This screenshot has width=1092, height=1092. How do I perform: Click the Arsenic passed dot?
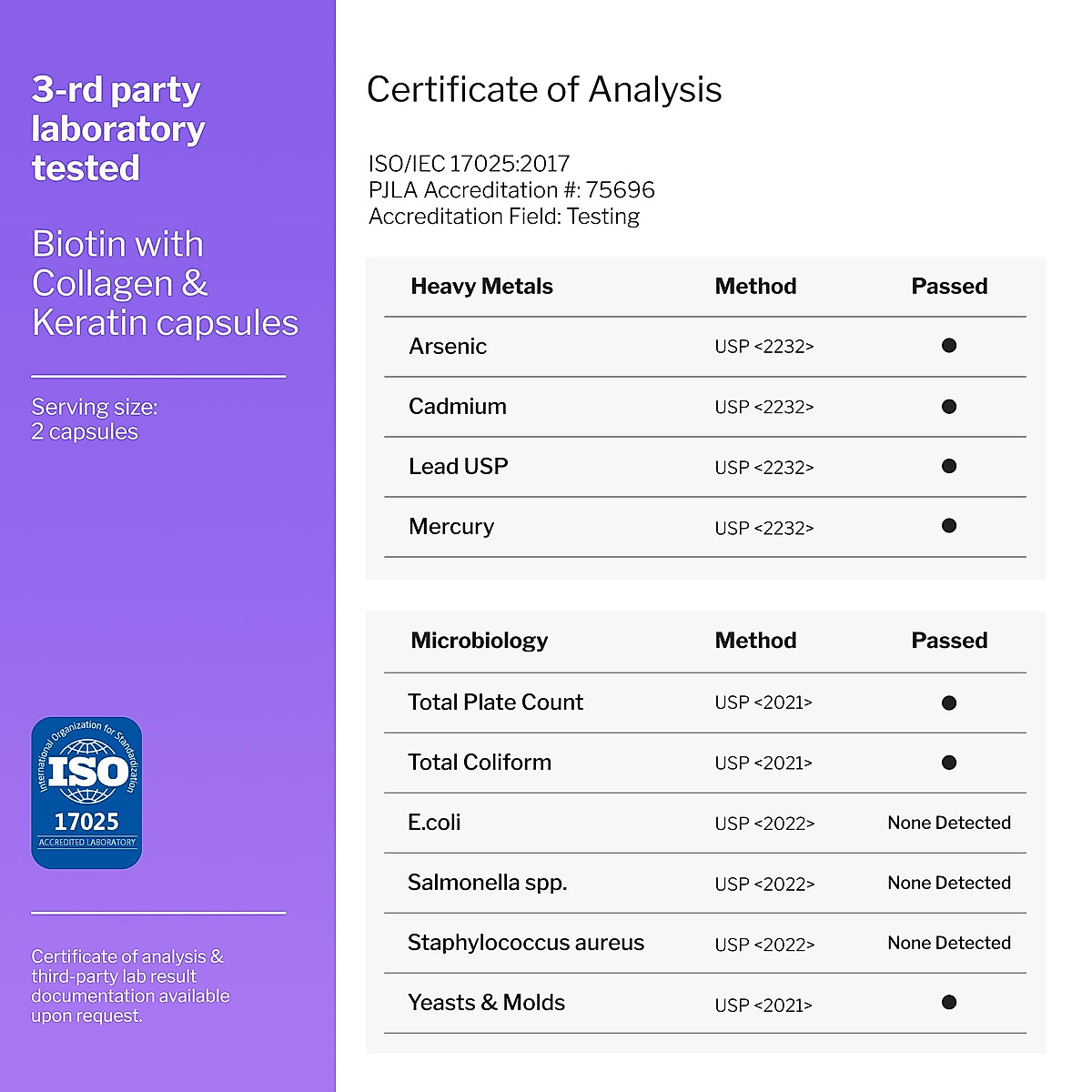[x=949, y=346]
